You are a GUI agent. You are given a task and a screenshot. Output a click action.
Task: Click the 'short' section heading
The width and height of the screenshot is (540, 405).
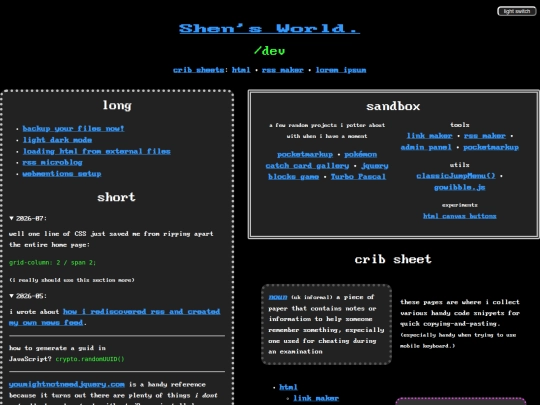click(x=116, y=197)
